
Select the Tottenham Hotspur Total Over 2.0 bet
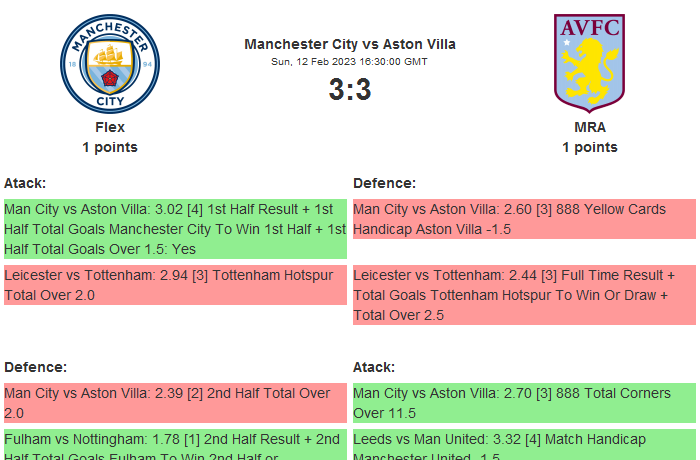tap(175, 285)
